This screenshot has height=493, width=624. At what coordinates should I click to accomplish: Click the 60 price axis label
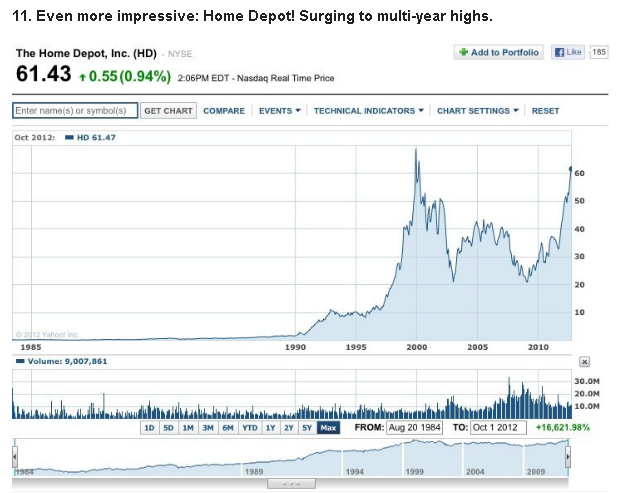click(x=579, y=173)
